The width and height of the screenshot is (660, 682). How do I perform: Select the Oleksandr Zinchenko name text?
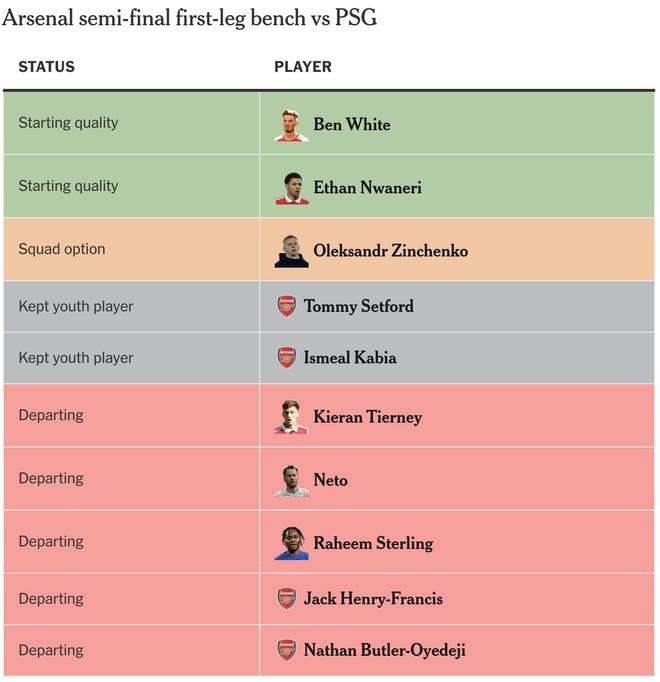click(390, 251)
